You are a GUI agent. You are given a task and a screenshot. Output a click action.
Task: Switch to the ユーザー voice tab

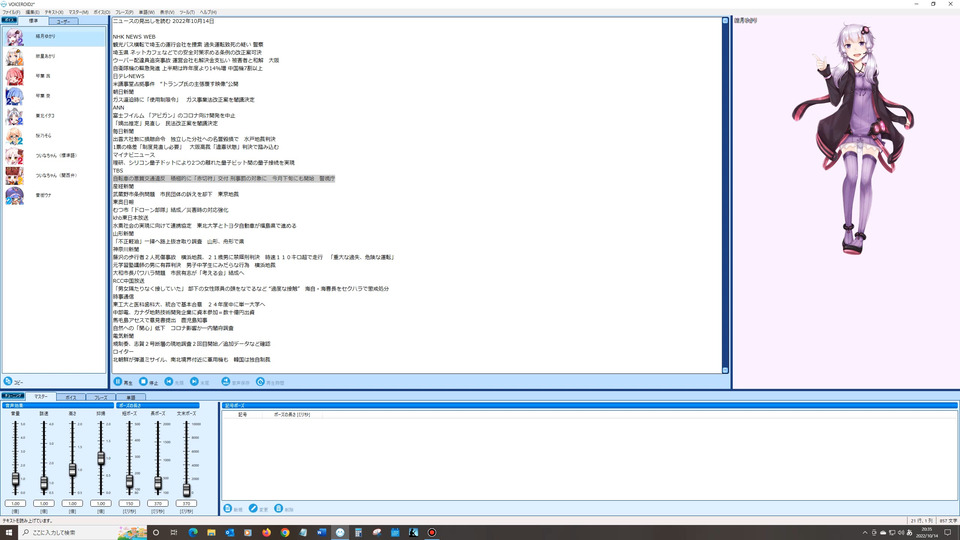pos(63,21)
